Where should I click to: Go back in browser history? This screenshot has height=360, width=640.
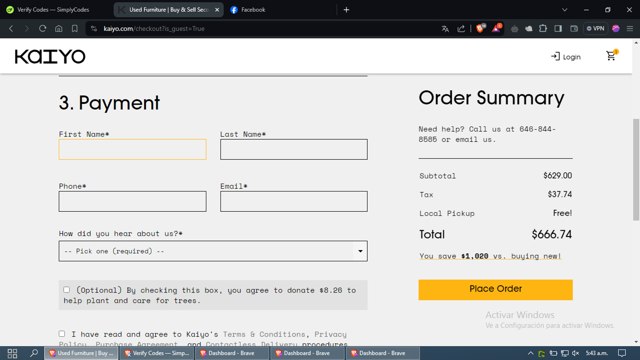click(x=11, y=29)
